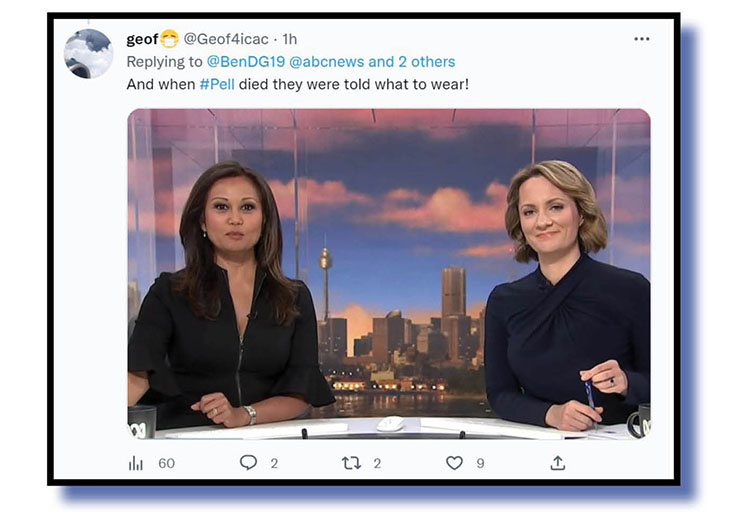Click the view count 60
737x526 pixels.
(166, 463)
